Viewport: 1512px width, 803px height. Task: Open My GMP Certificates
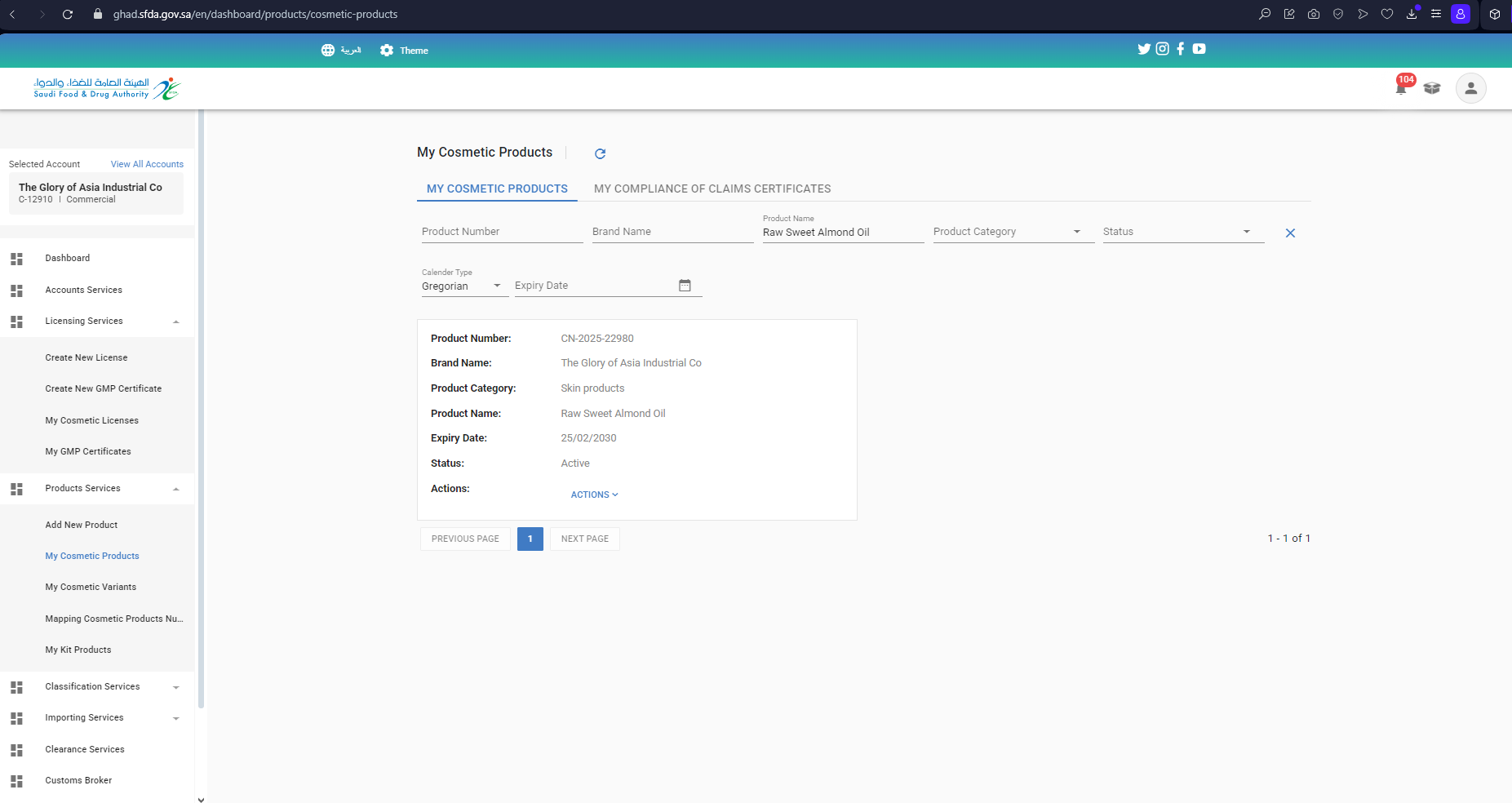click(88, 452)
